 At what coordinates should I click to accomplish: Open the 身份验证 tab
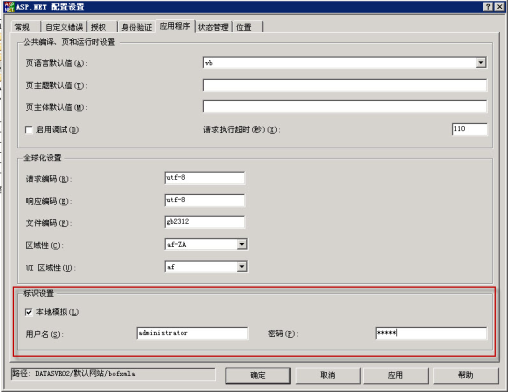(x=137, y=27)
